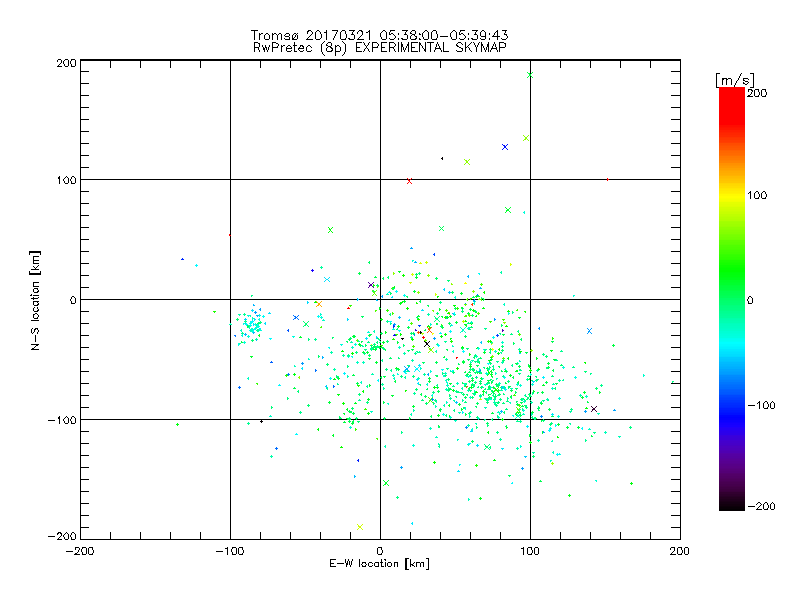Click the '200' label on the colorbar
The image size is (800, 600).
[757, 93]
